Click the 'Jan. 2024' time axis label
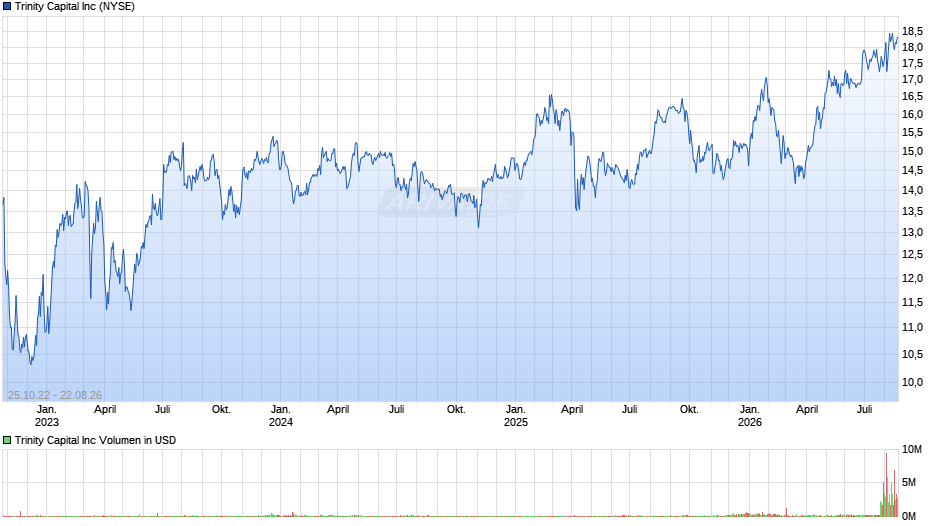Screen dimensions: 940x526 pos(281,416)
